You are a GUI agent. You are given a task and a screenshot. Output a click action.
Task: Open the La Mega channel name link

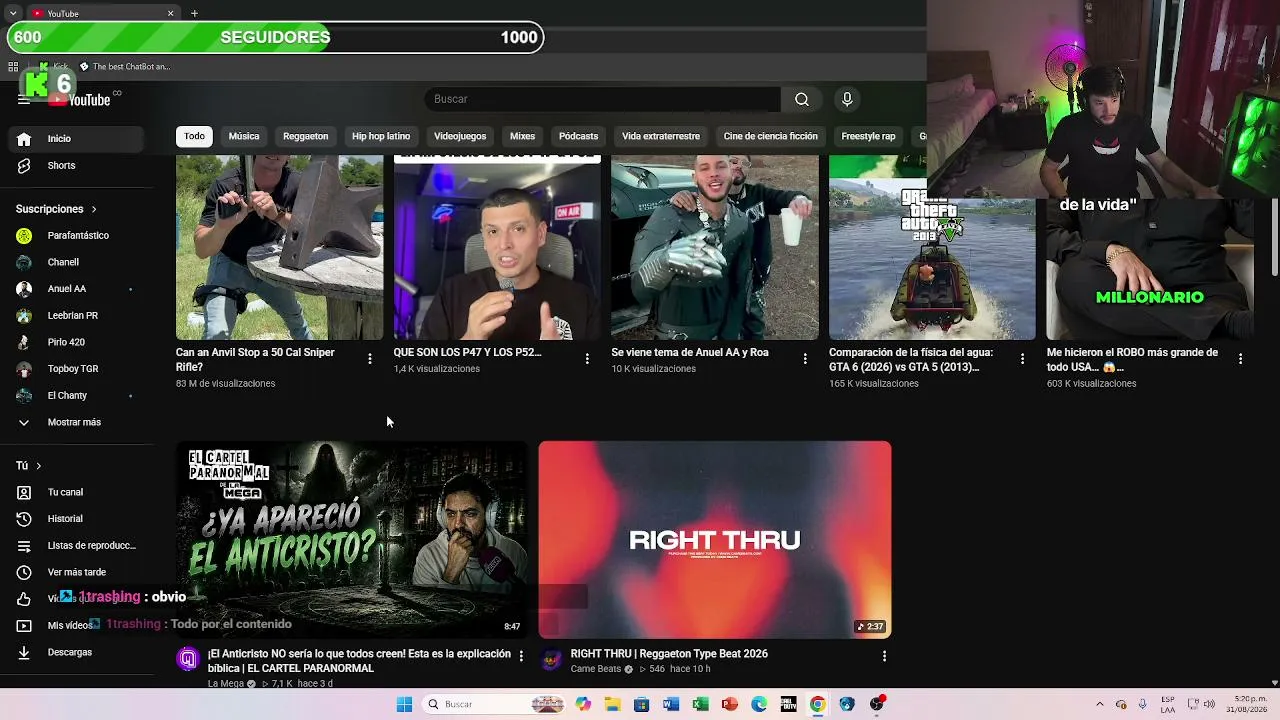tap(226, 684)
